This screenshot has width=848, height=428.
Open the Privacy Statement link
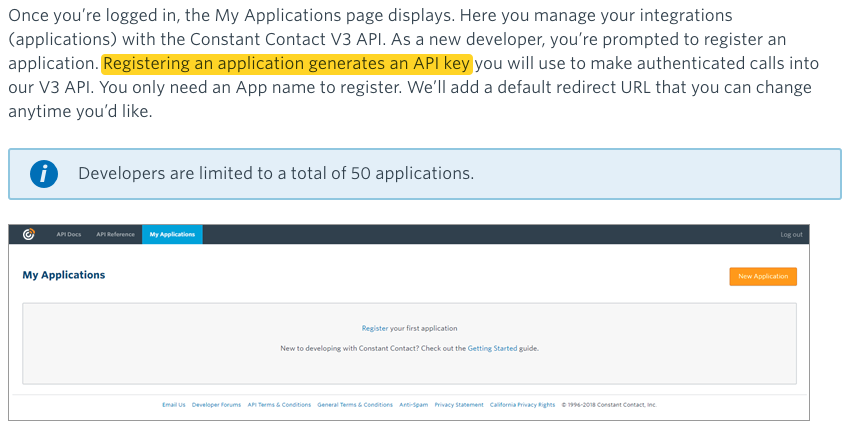pyautogui.click(x=459, y=405)
